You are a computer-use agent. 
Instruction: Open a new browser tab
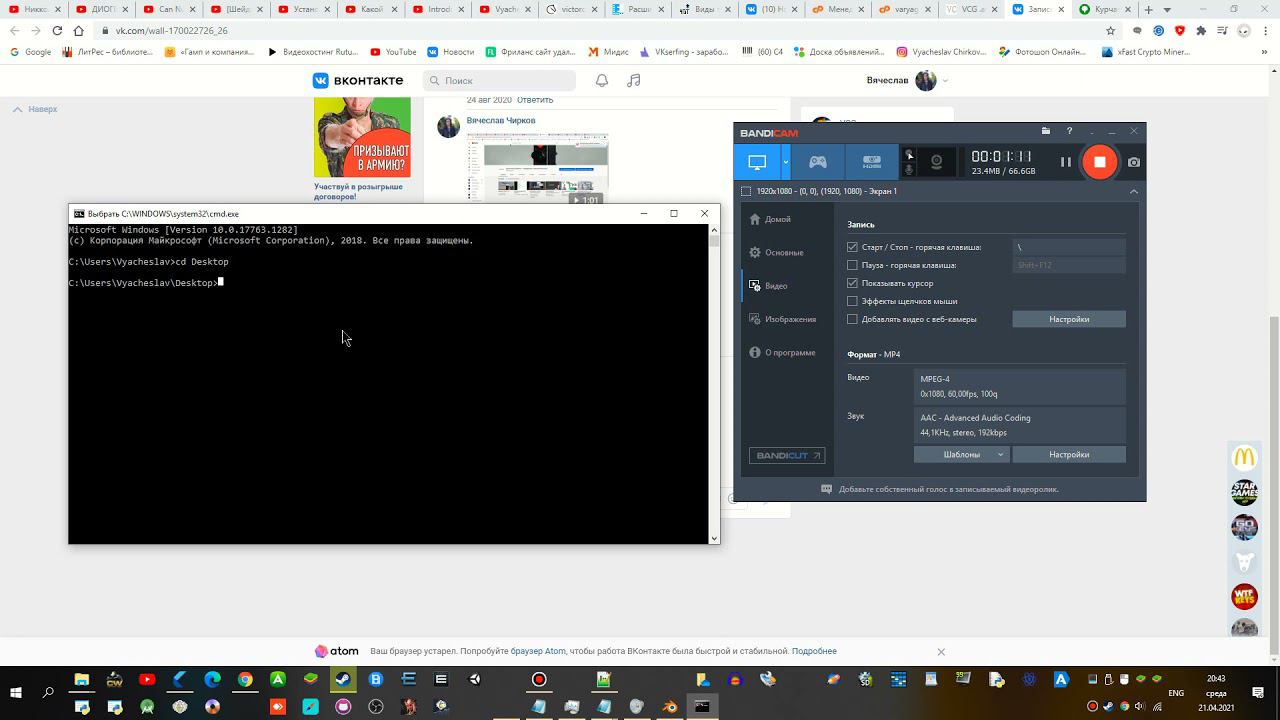pos(1147,9)
